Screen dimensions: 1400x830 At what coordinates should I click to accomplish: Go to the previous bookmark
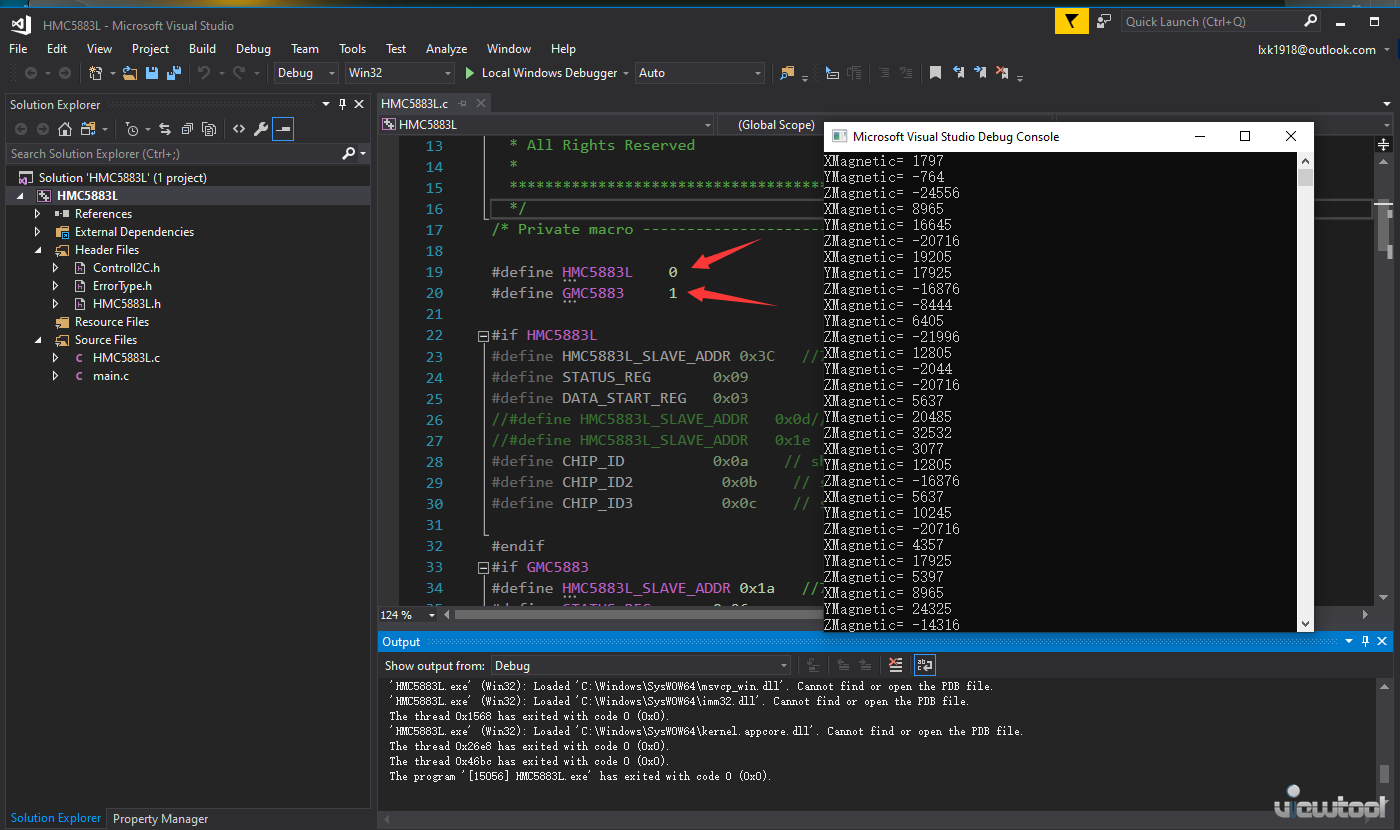958,73
